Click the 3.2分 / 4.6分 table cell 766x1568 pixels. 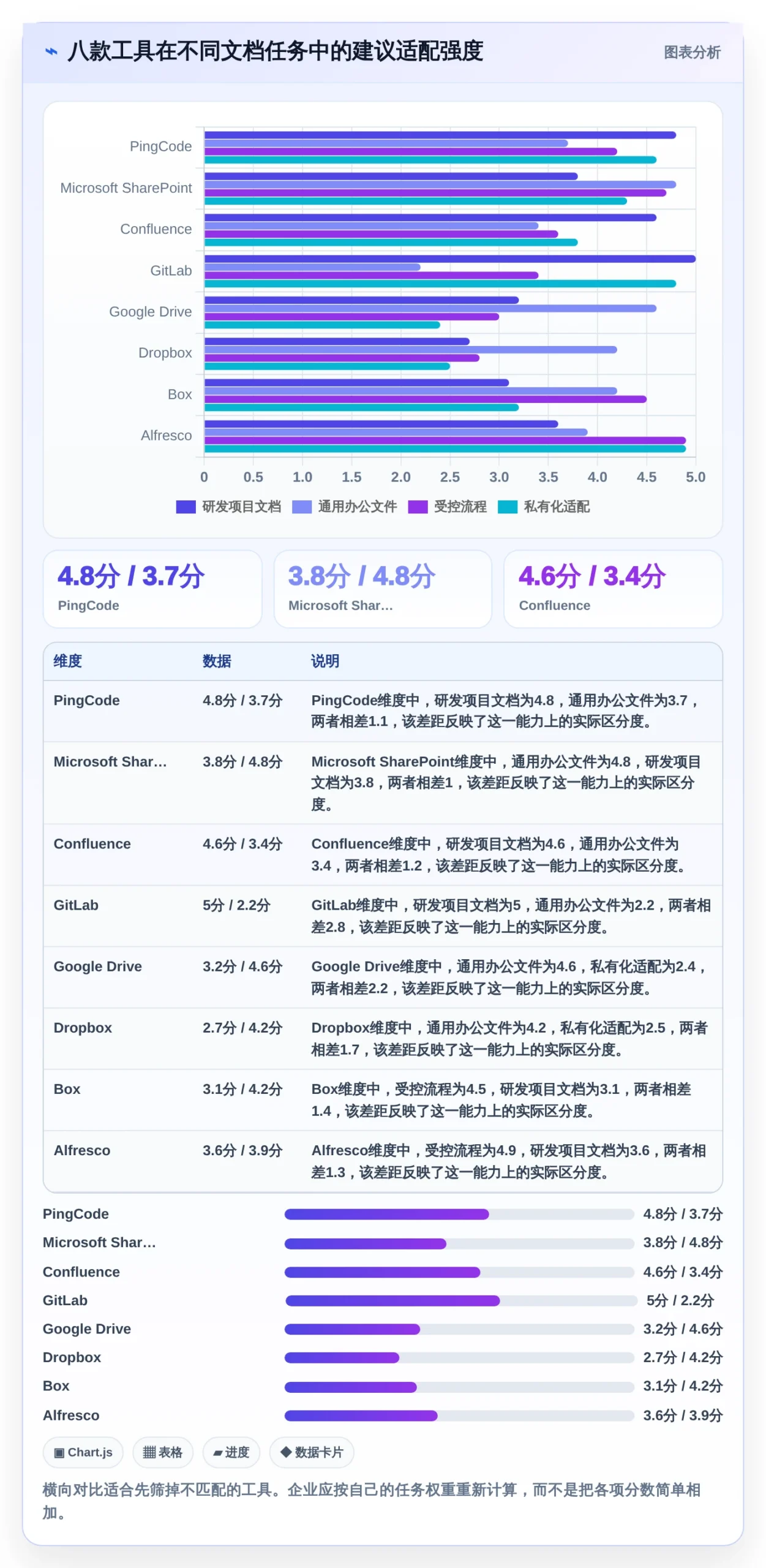pos(242,967)
